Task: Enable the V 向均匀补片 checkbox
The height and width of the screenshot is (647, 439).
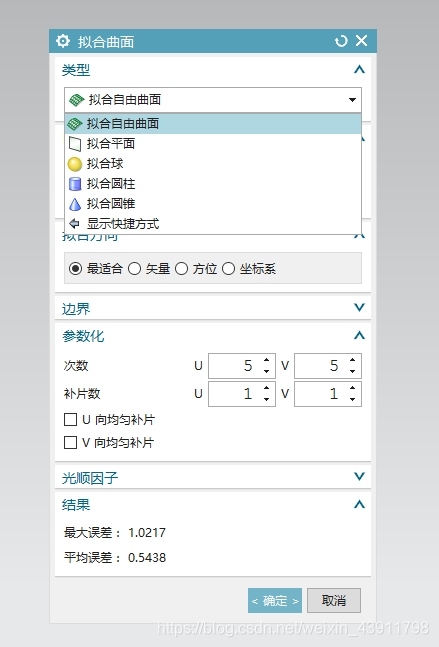Action: point(71,442)
